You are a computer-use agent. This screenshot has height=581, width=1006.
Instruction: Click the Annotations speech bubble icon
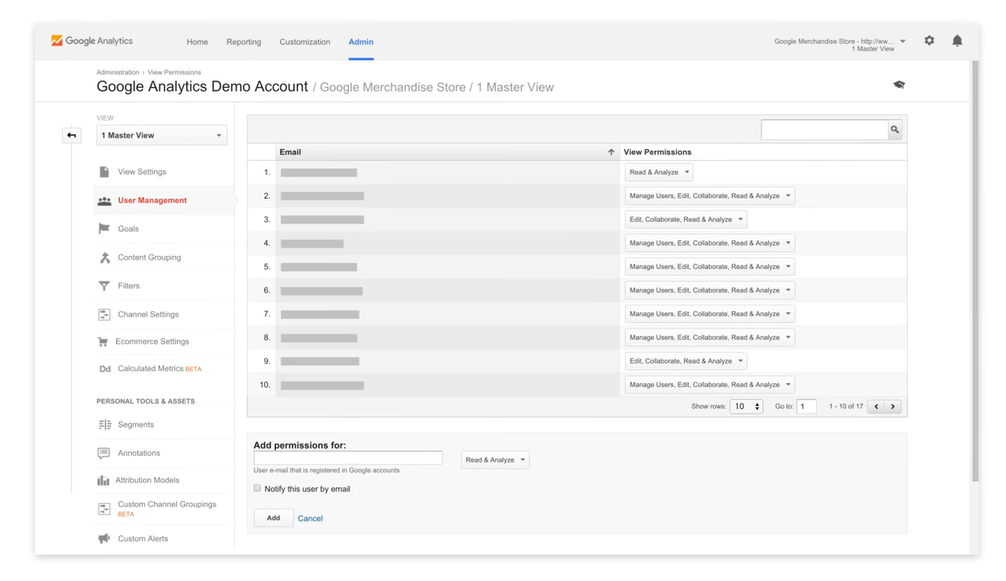pyautogui.click(x=103, y=453)
